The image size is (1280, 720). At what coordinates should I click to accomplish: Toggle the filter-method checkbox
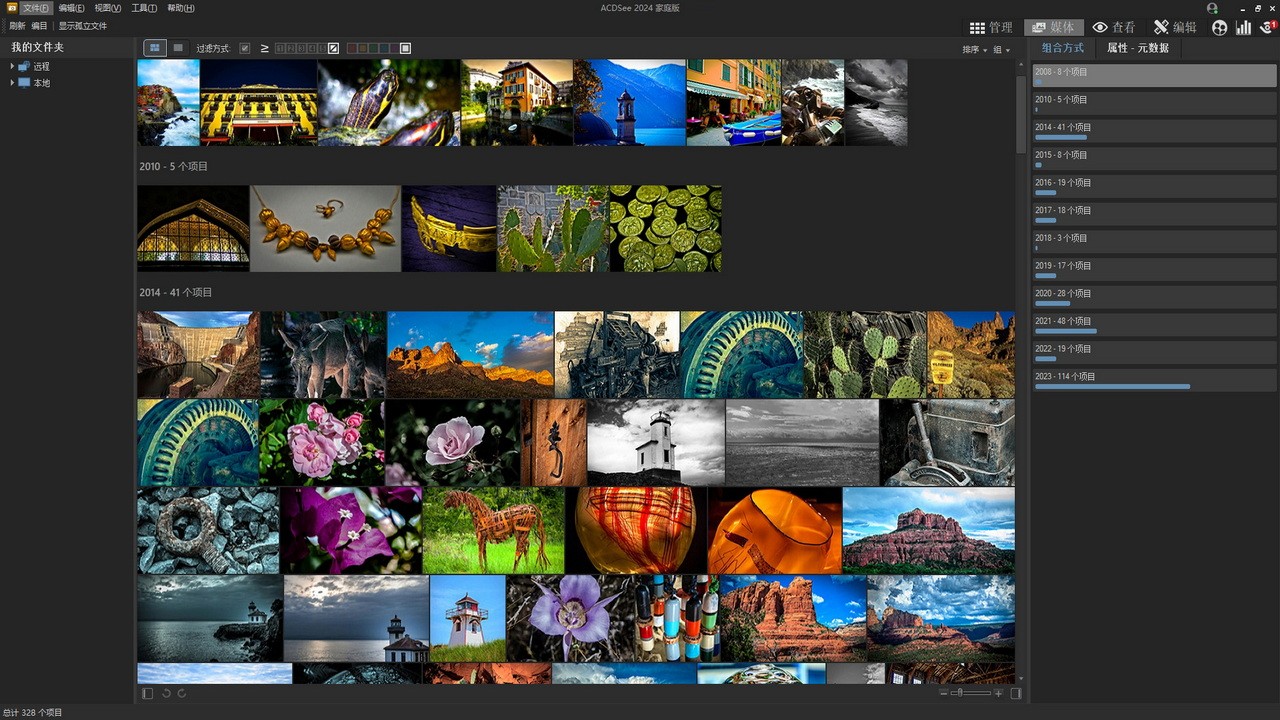(245, 48)
